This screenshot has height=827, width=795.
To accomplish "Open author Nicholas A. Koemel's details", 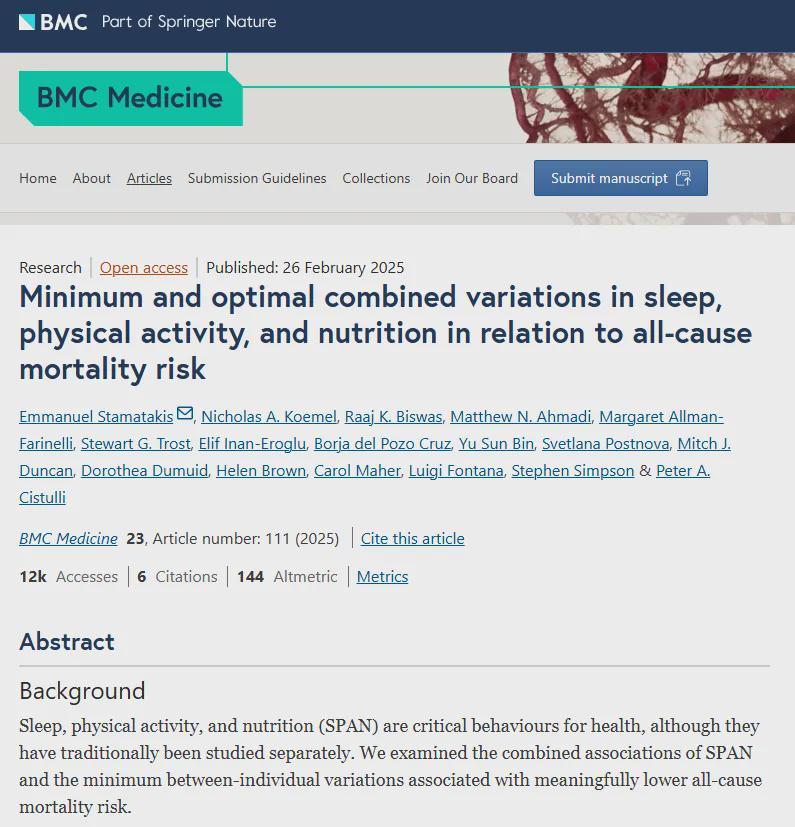I will pyautogui.click(x=269, y=417).
